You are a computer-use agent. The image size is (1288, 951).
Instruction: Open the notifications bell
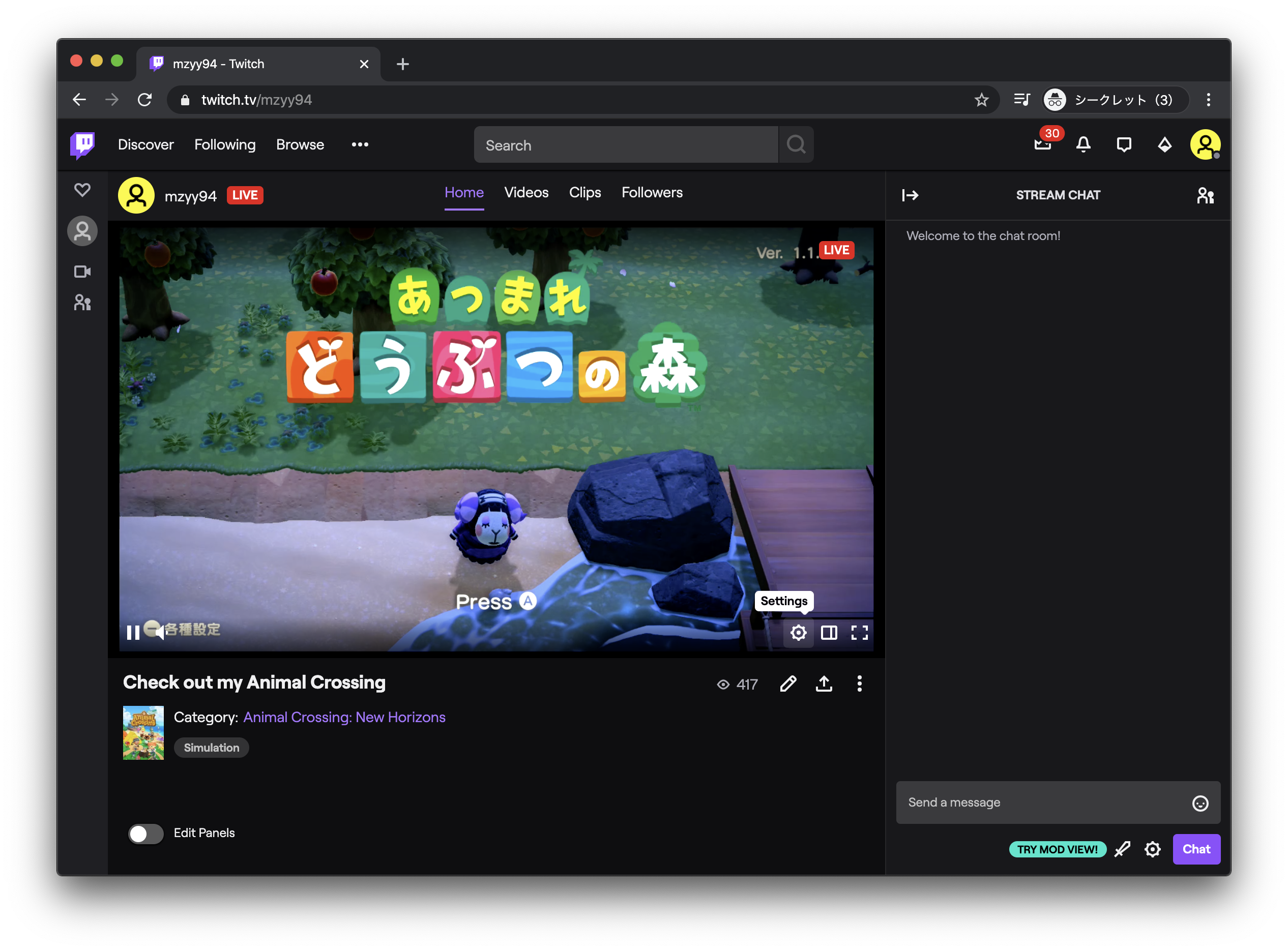[1083, 144]
